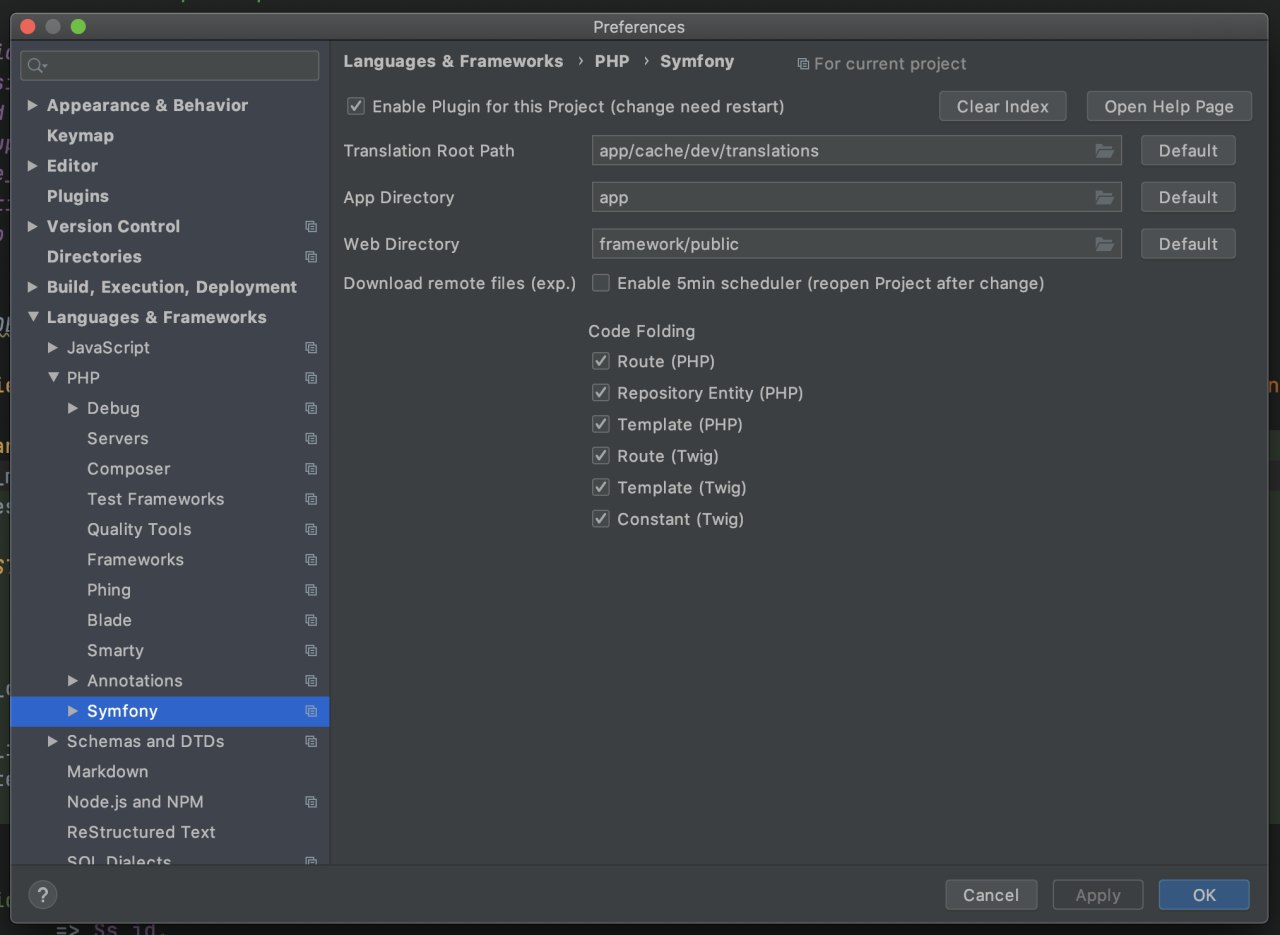
Task: Expand Build, Execution, Deployment arrow
Action: coord(33,287)
